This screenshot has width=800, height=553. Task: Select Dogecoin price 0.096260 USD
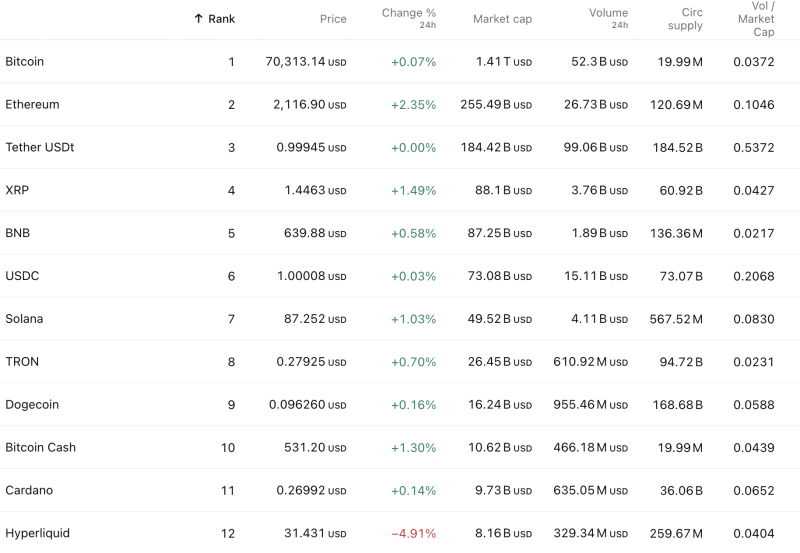[308, 405]
